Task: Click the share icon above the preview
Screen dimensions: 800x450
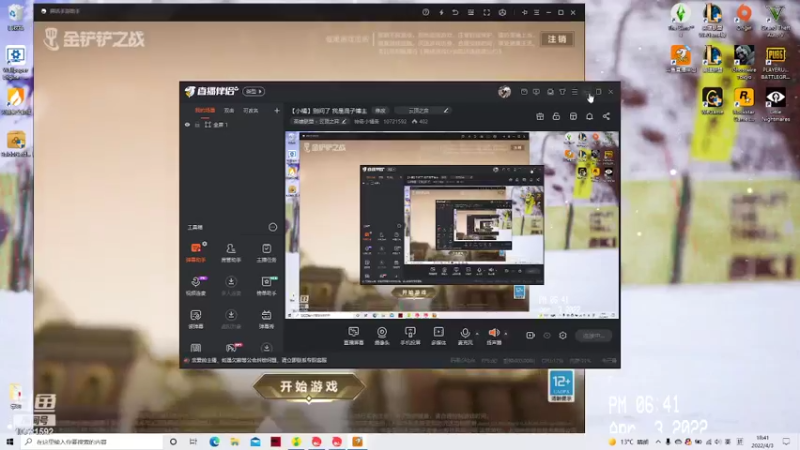Action: (606, 116)
